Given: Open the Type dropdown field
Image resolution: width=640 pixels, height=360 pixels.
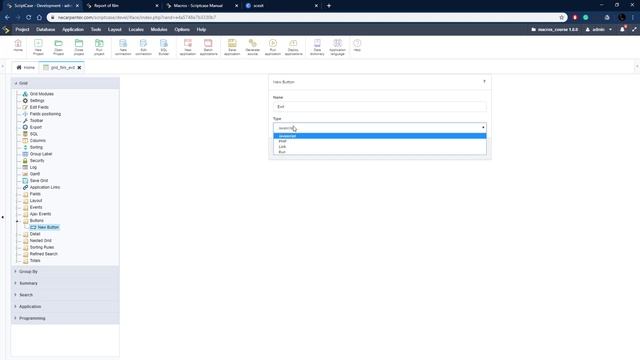Looking at the screenshot, I should [380, 128].
